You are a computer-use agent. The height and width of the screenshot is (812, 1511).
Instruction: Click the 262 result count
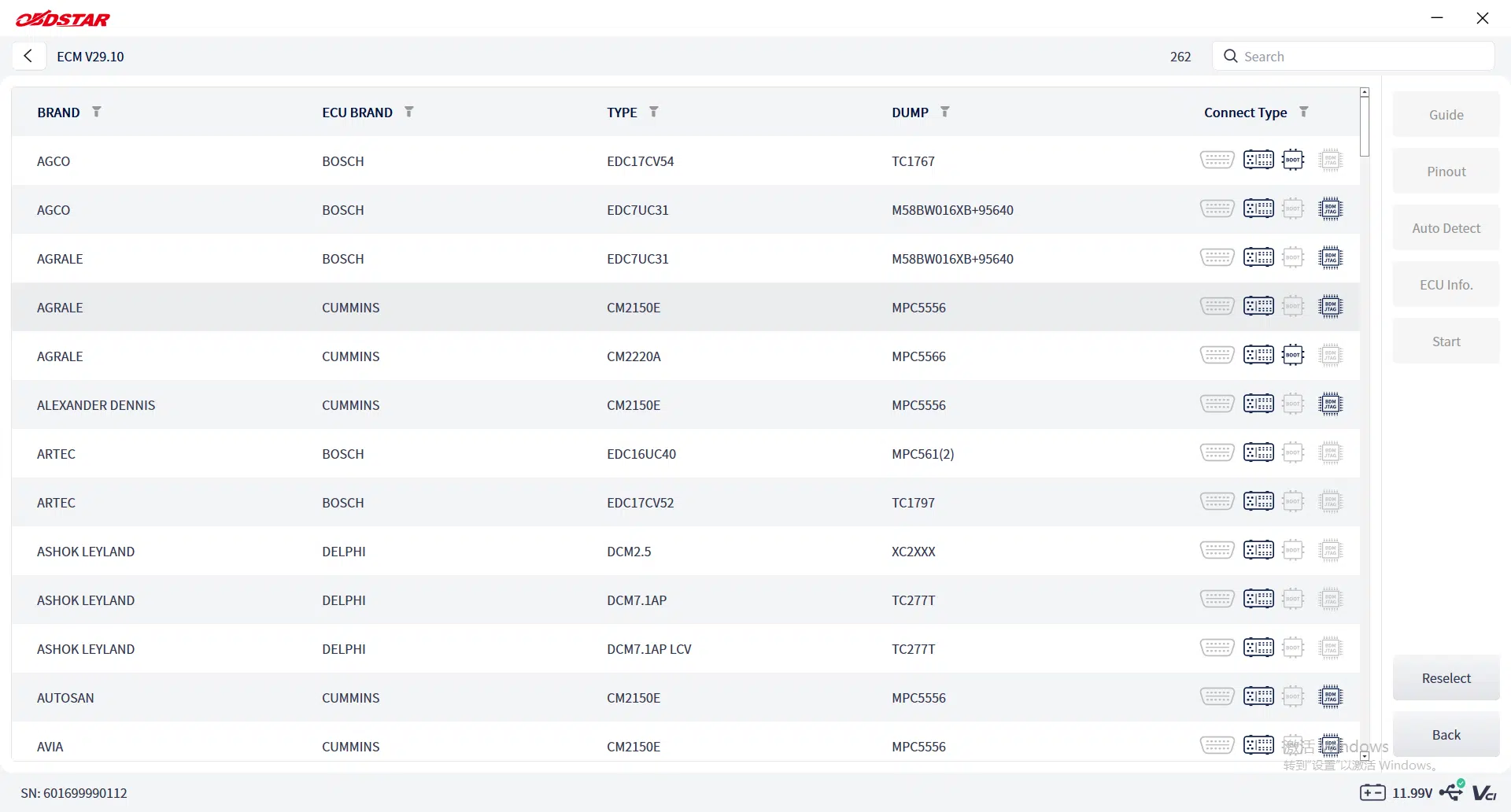(x=1180, y=57)
